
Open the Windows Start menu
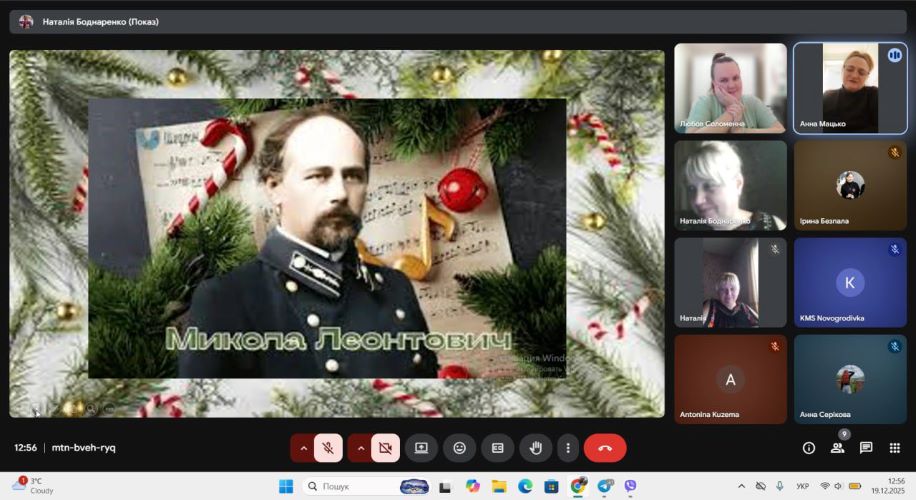[x=286, y=486]
